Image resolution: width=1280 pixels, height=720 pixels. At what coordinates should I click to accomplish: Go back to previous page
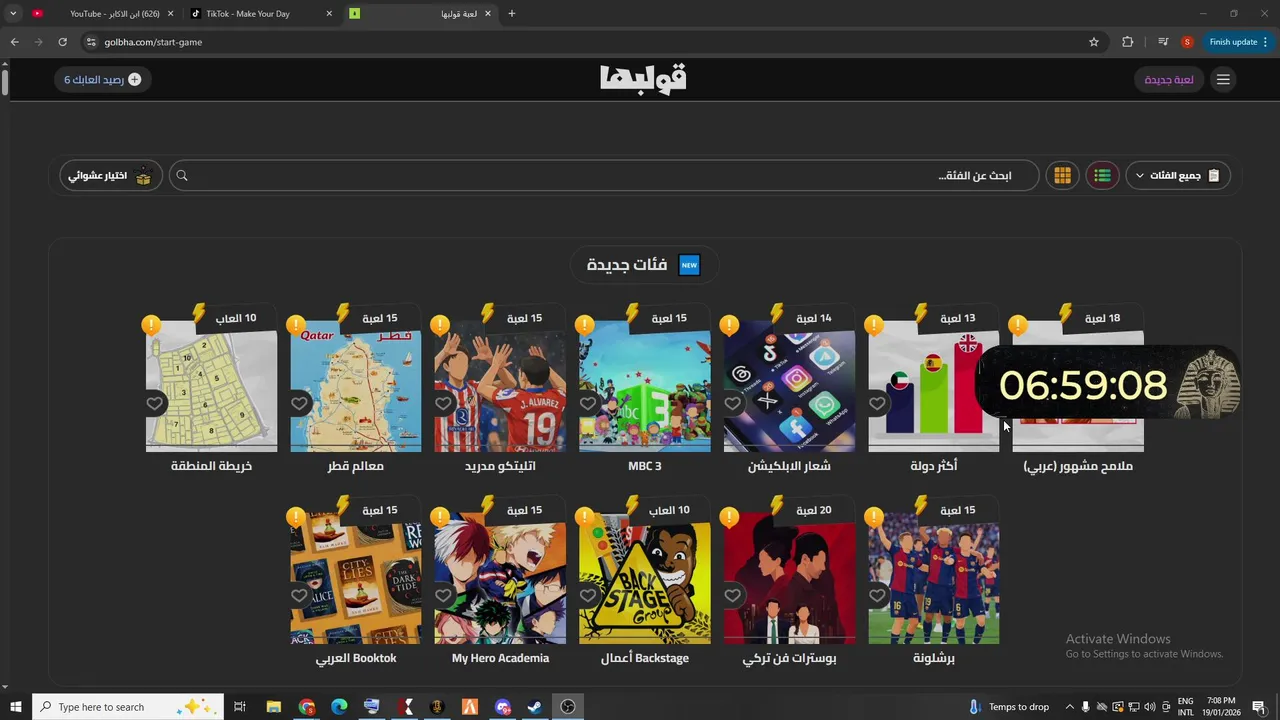coord(14,42)
